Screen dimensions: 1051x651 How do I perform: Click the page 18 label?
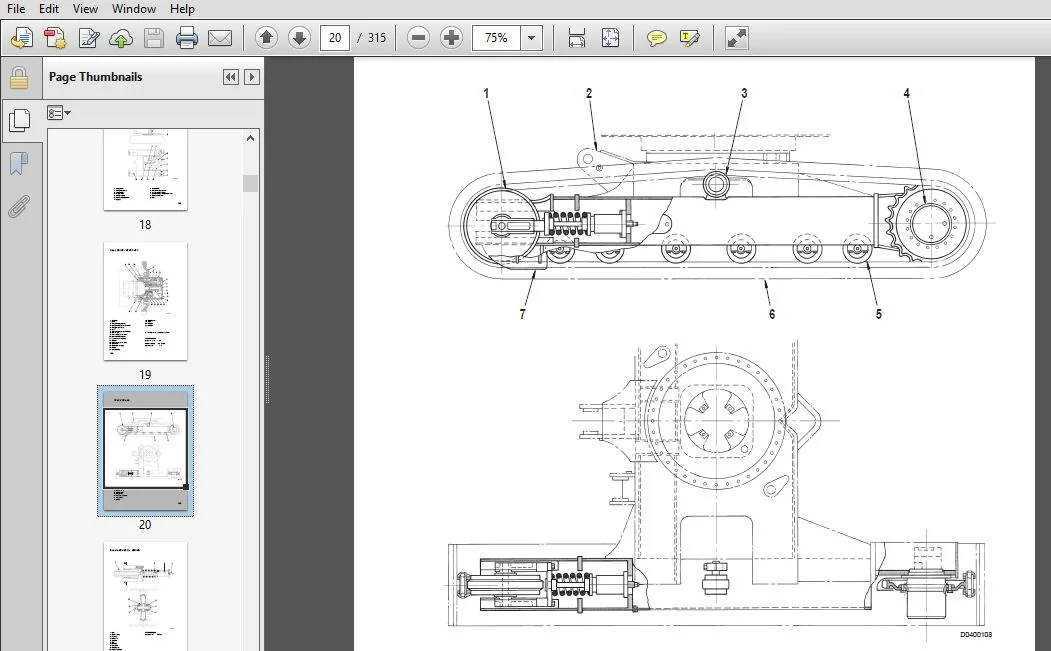(x=145, y=225)
